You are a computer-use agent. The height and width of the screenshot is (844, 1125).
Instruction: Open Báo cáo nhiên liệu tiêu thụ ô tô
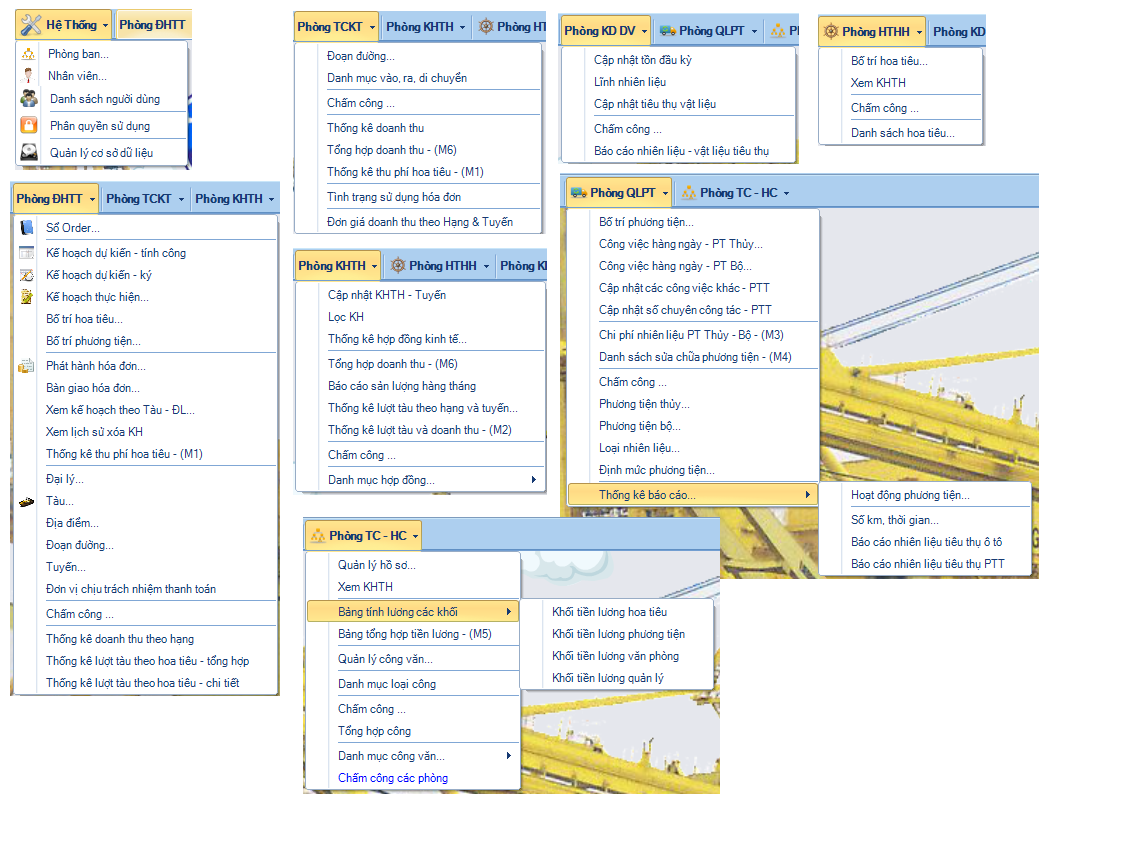point(926,542)
